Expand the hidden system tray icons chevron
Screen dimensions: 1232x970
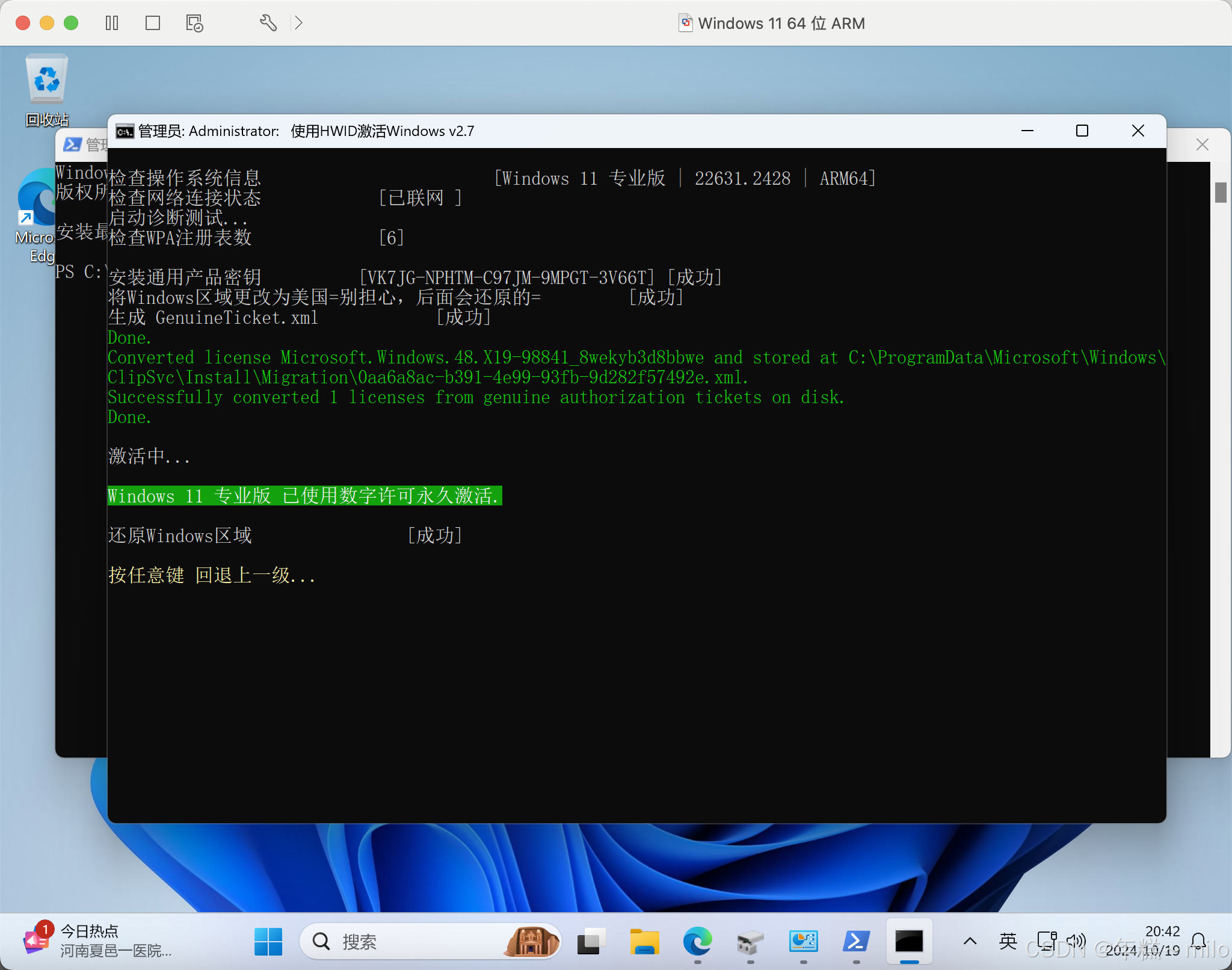point(970,941)
